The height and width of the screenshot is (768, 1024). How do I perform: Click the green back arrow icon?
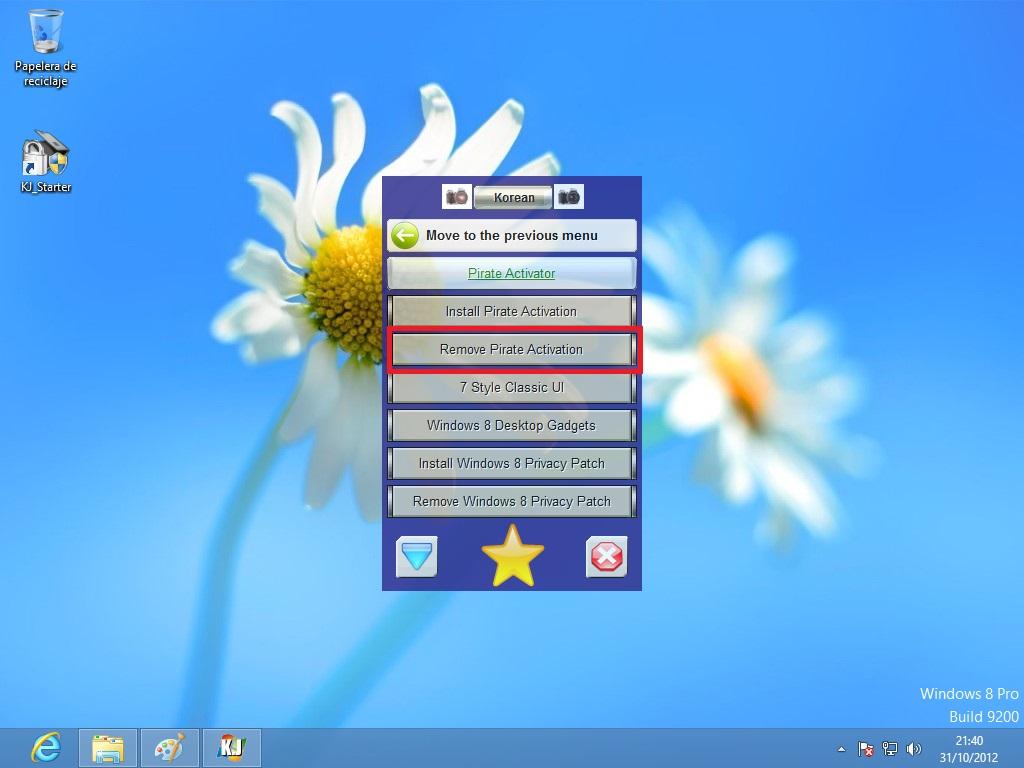point(405,235)
